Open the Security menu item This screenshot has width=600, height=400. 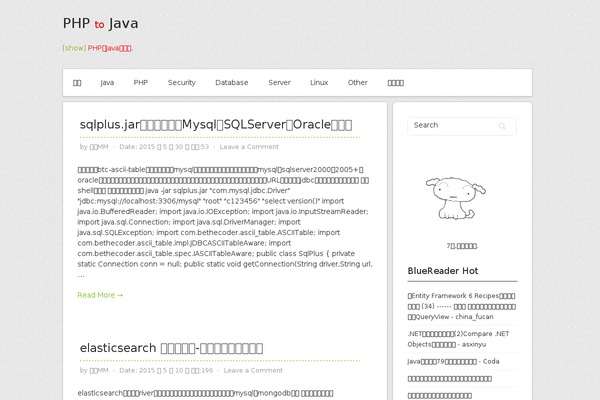coord(182,83)
